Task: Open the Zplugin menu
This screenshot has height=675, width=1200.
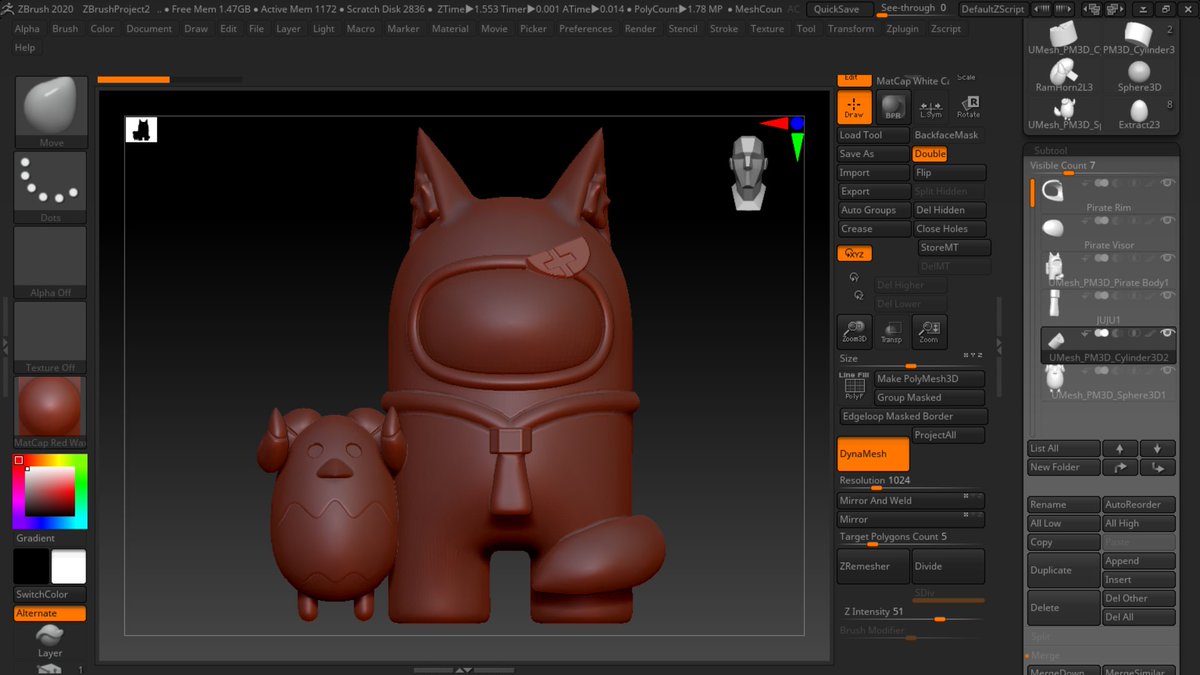Action: point(903,29)
